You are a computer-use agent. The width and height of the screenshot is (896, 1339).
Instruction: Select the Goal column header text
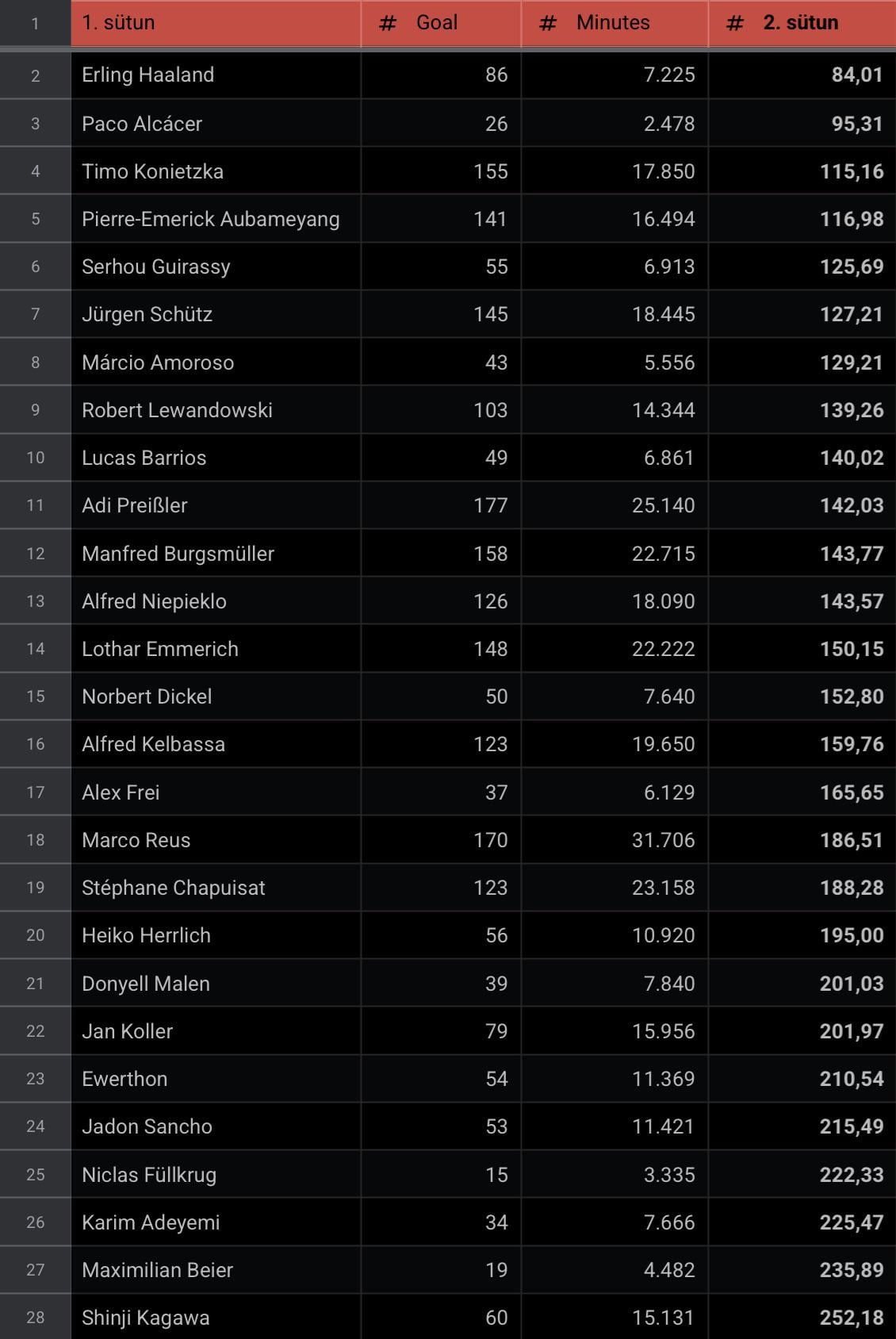(x=437, y=22)
